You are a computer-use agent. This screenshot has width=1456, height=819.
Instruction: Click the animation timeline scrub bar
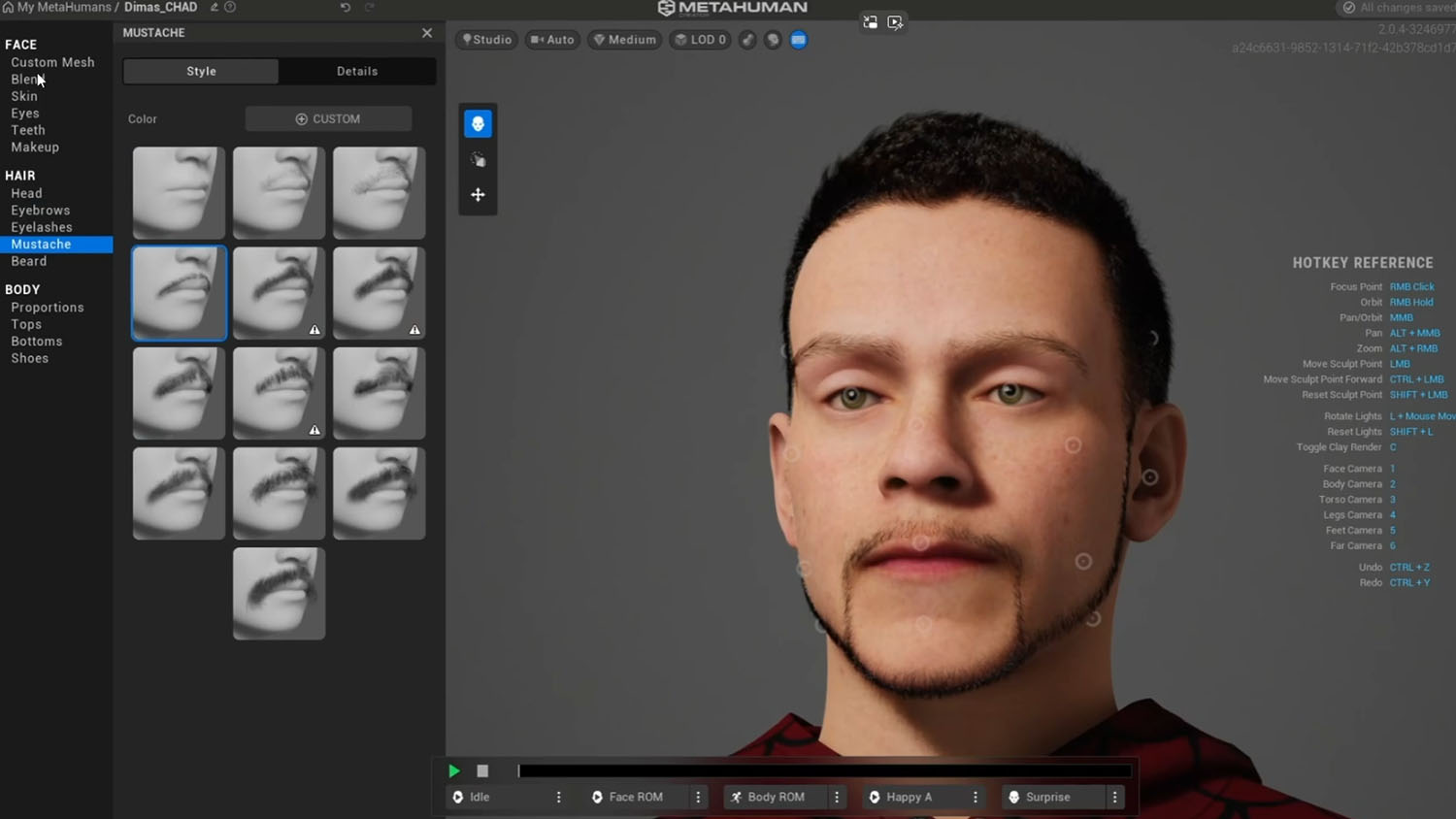click(825, 771)
